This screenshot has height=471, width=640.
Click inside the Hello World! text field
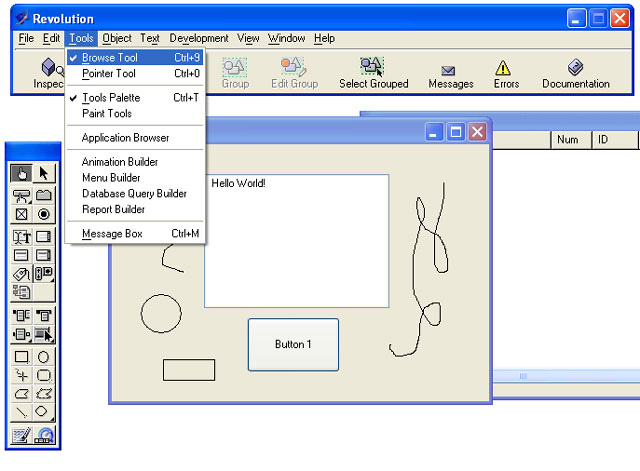[296, 241]
